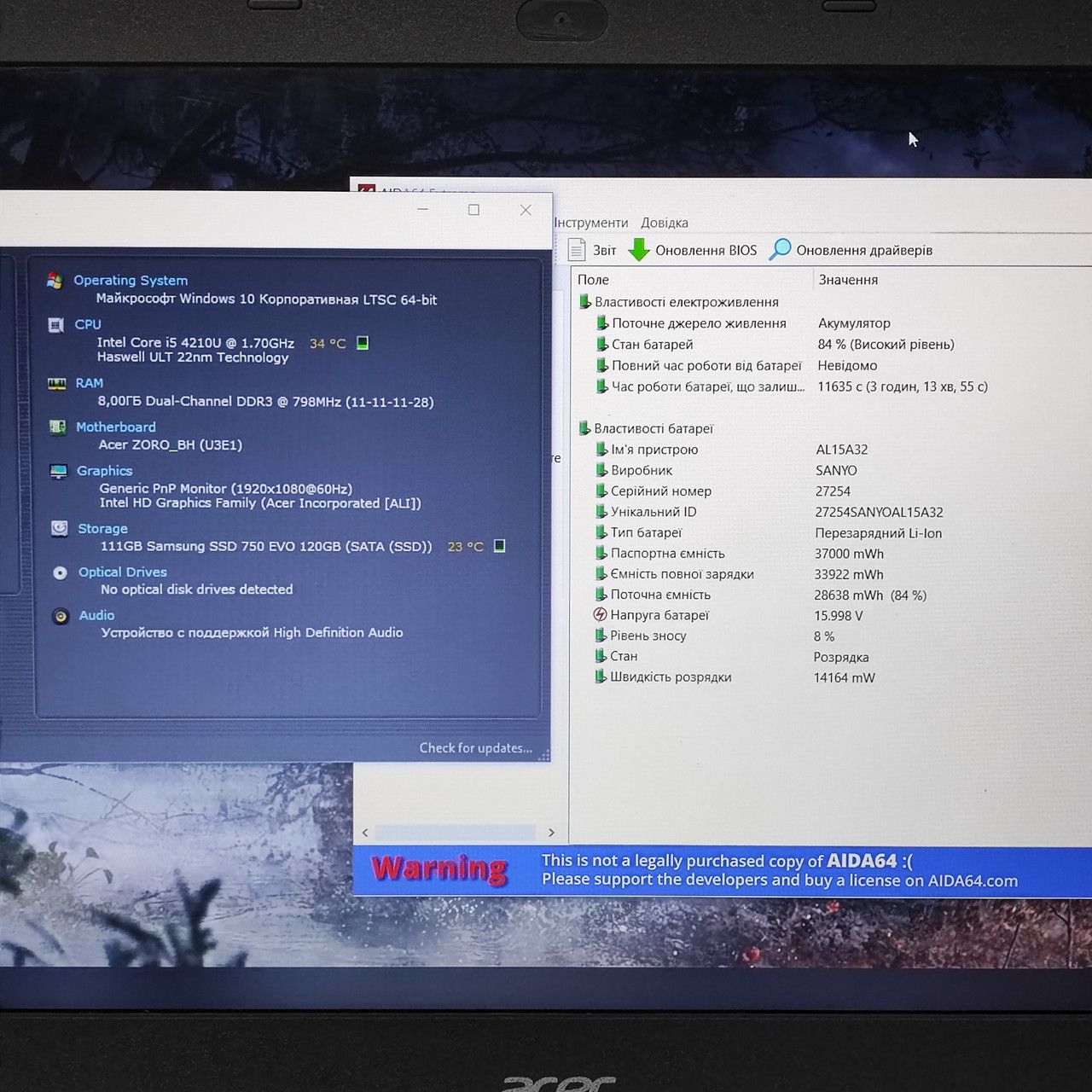The width and height of the screenshot is (1092, 1092).
Task: Click the Audio speaker icon
Action: [x=61, y=616]
